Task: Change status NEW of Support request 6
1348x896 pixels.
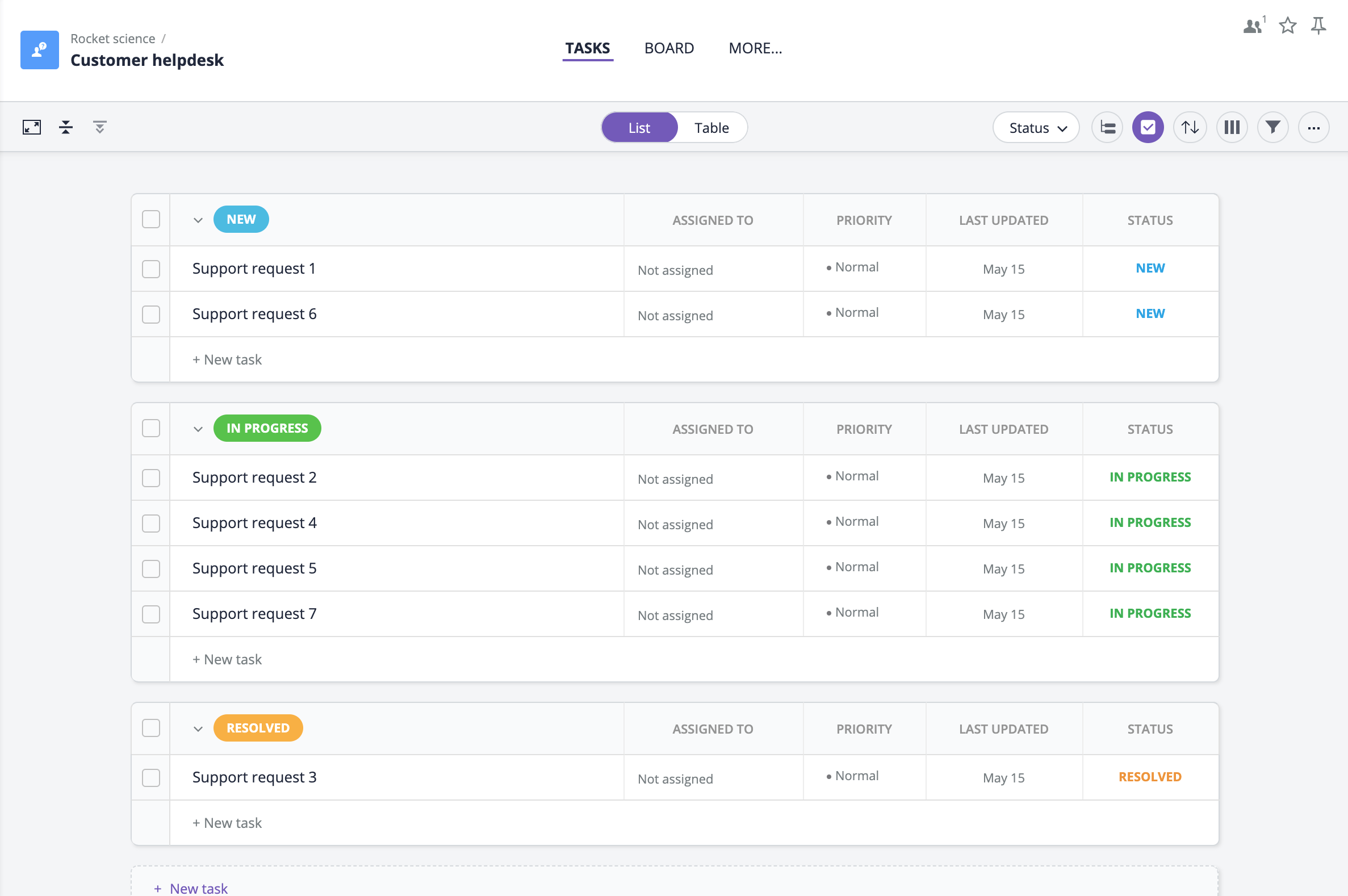Action: point(1150,314)
